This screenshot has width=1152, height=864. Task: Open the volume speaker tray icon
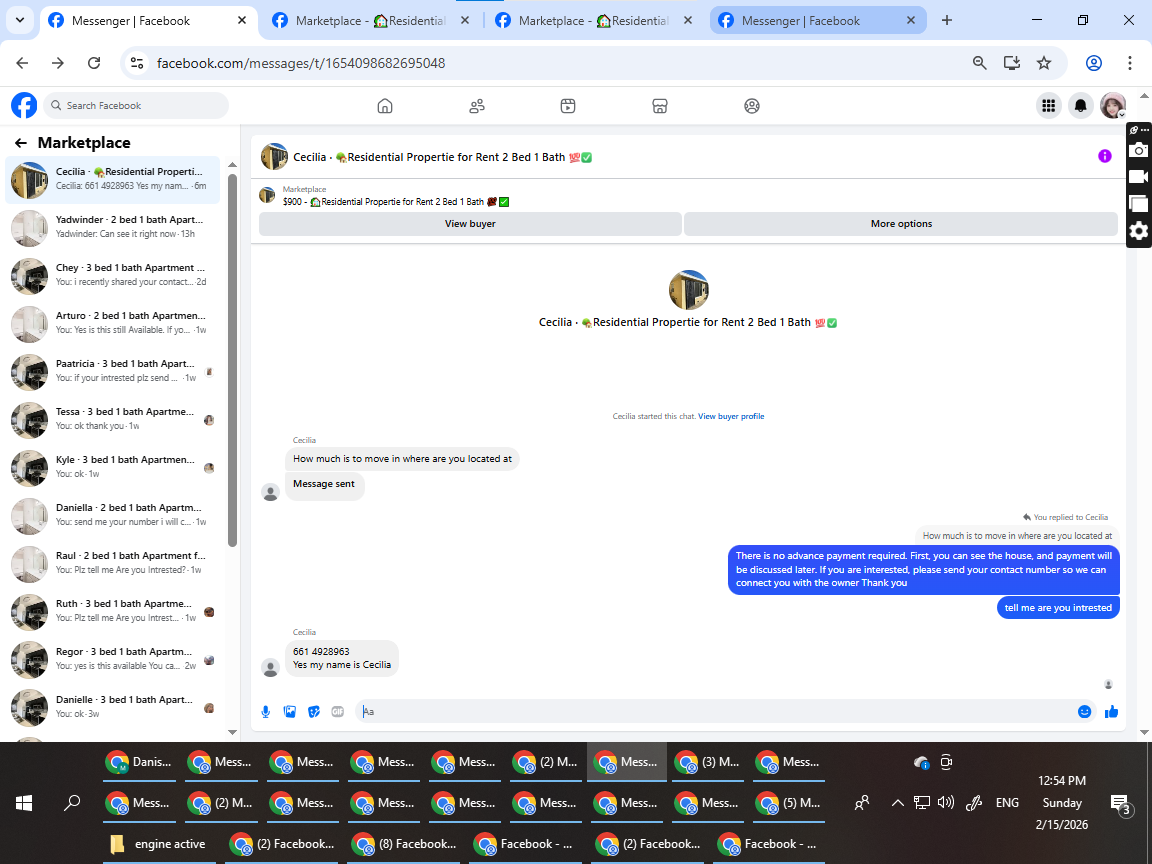946,803
